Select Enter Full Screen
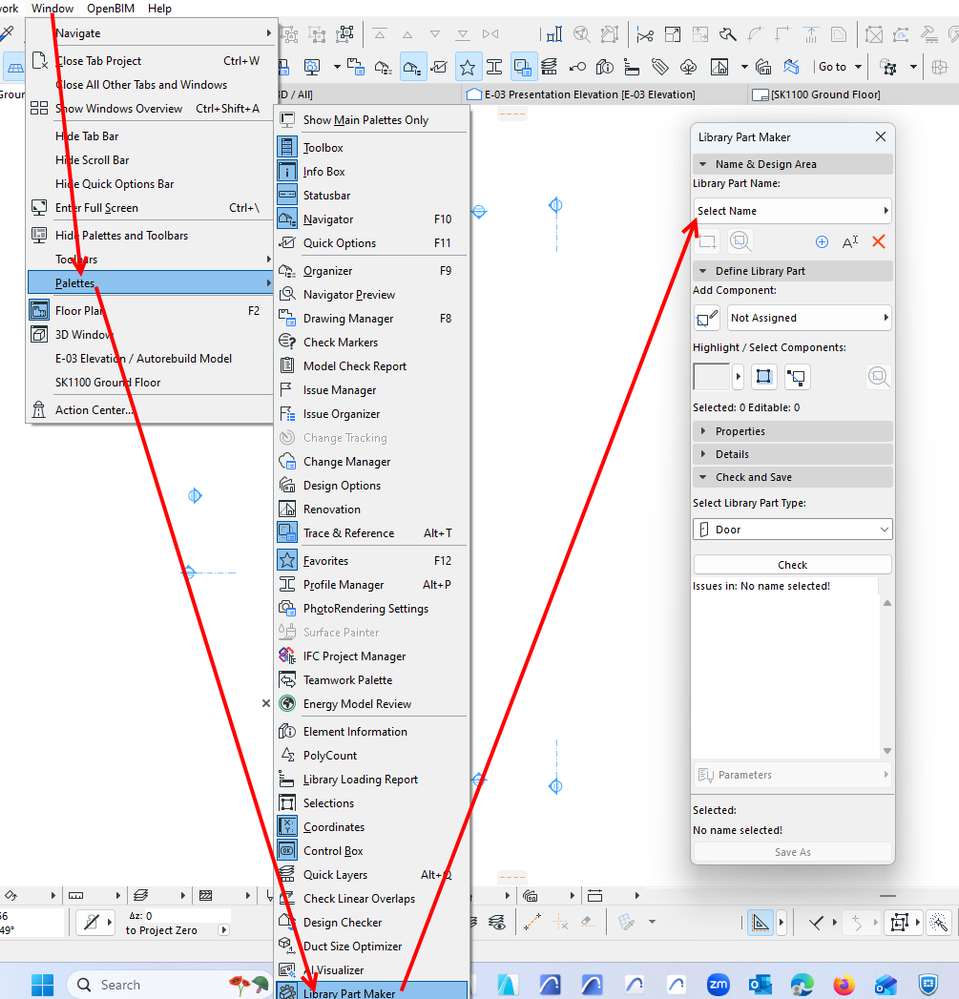The height and width of the screenshot is (999, 959). (x=150, y=208)
